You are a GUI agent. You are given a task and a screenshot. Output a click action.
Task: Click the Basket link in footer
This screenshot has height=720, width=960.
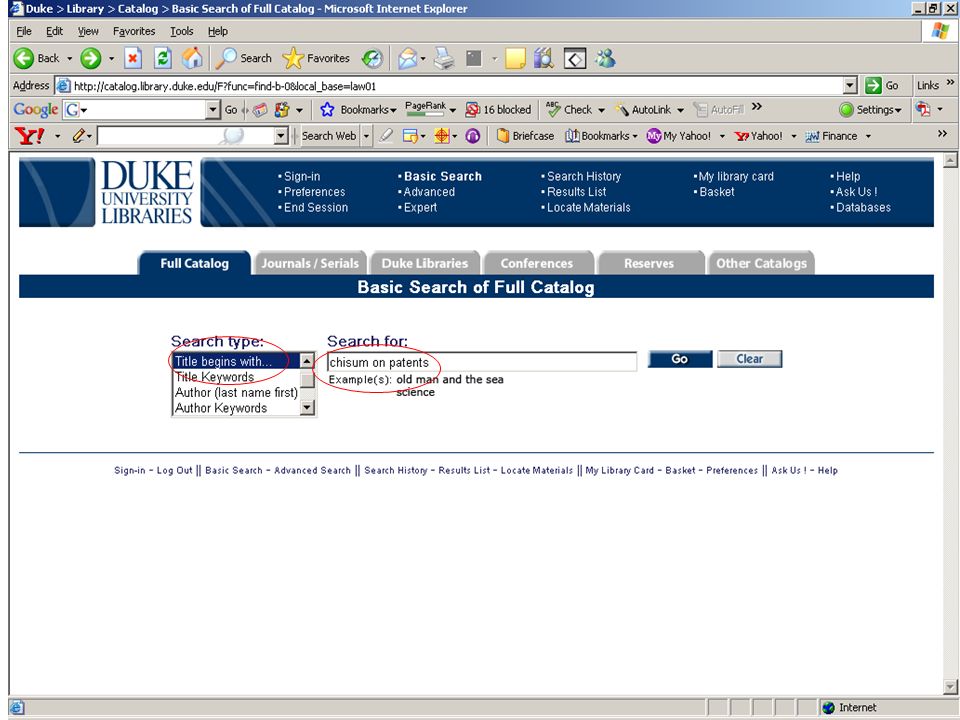tap(680, 470)
